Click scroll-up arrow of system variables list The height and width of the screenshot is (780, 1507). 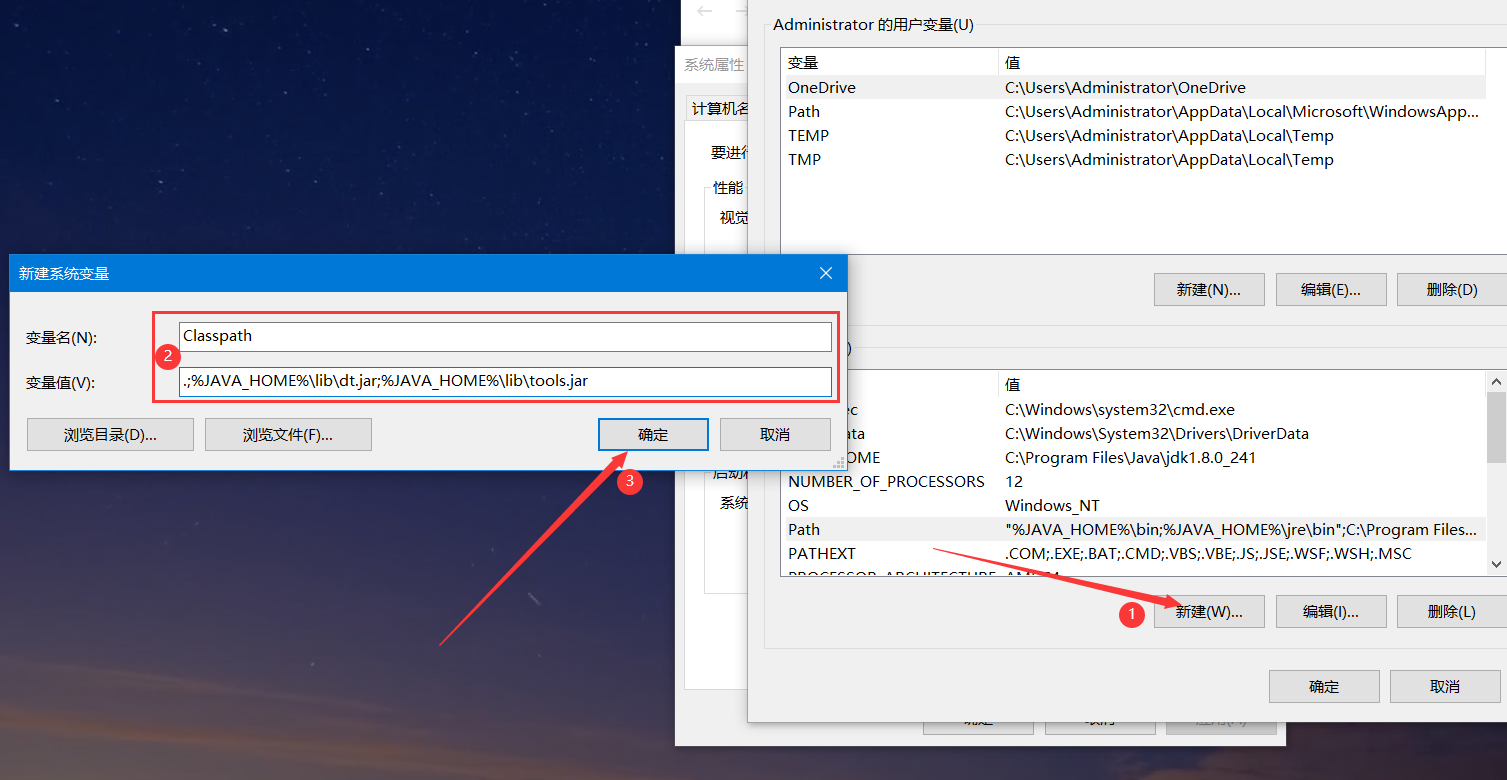tap(1496, 381)
